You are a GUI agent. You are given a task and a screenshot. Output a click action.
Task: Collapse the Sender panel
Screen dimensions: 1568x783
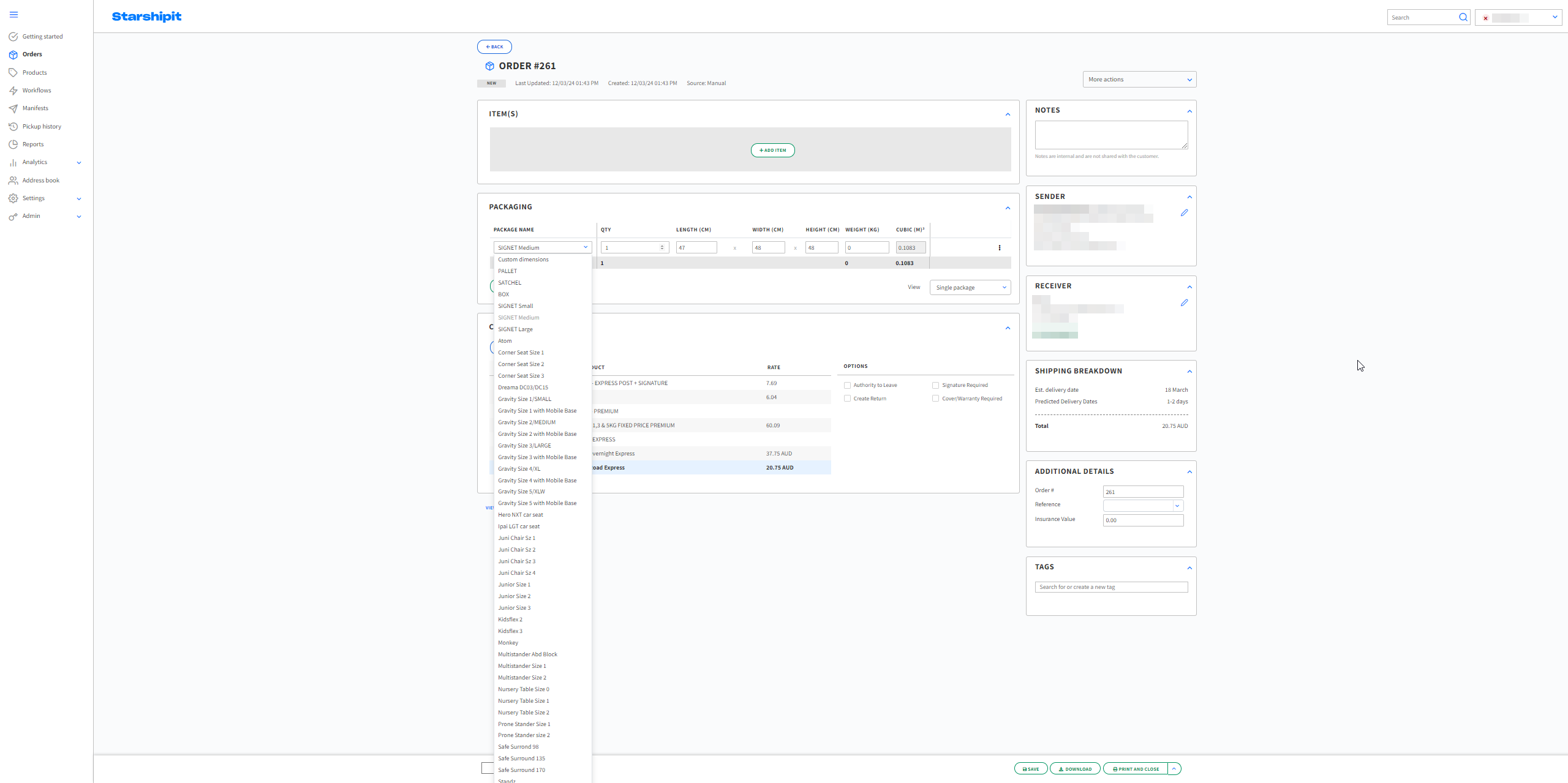click(1189, 197)
